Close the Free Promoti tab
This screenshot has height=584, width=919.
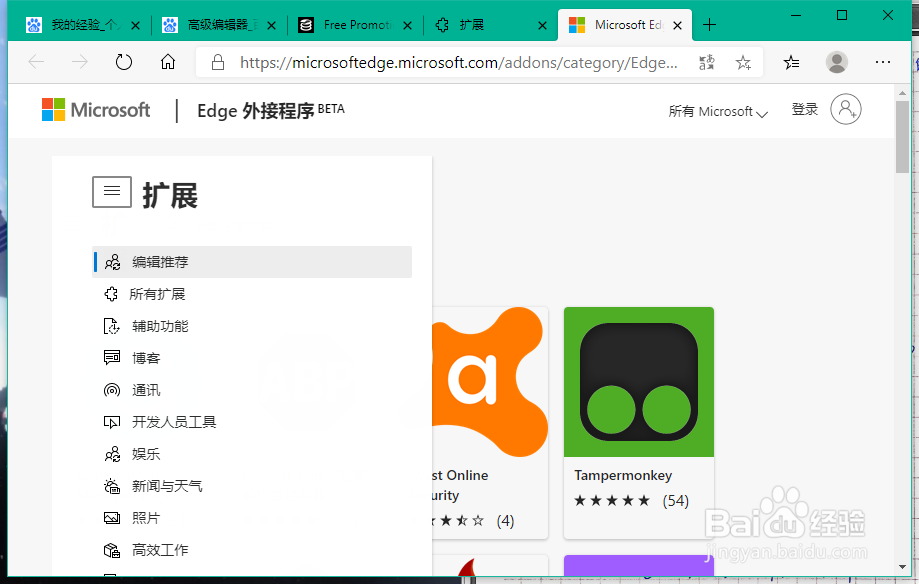(407, 25)
